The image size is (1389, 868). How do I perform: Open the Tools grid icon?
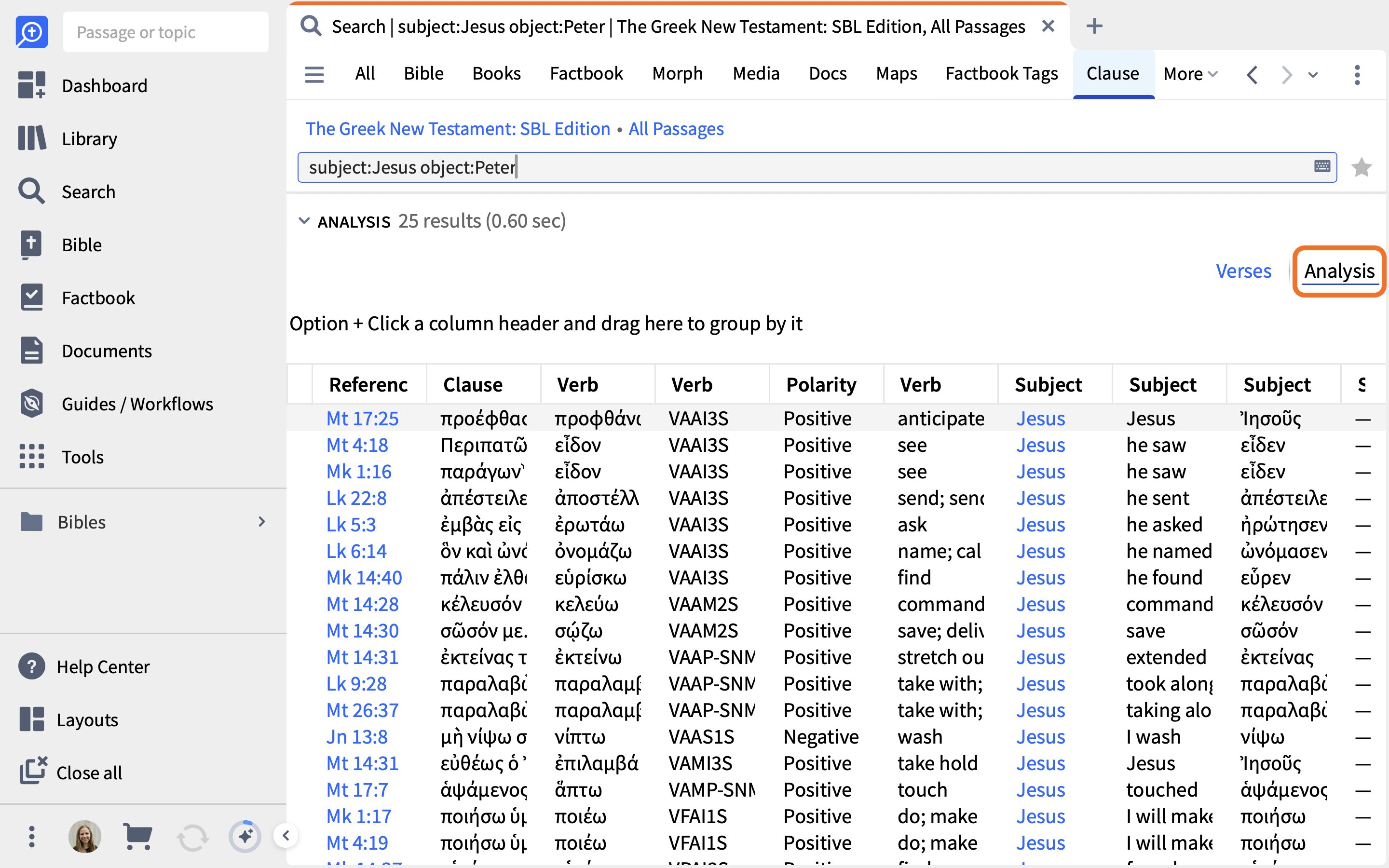point(31,456)
